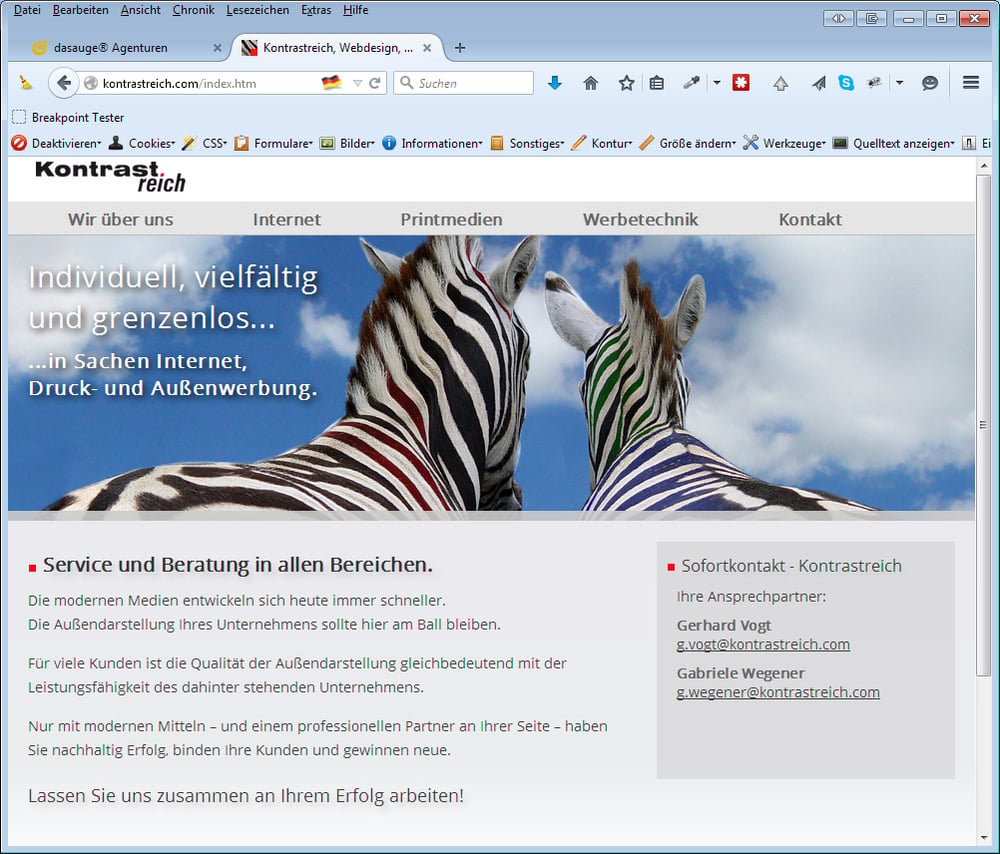1000x854 pixels.
Task: Open the Werkzeuge dropdown menu
Action: point(784,144)
